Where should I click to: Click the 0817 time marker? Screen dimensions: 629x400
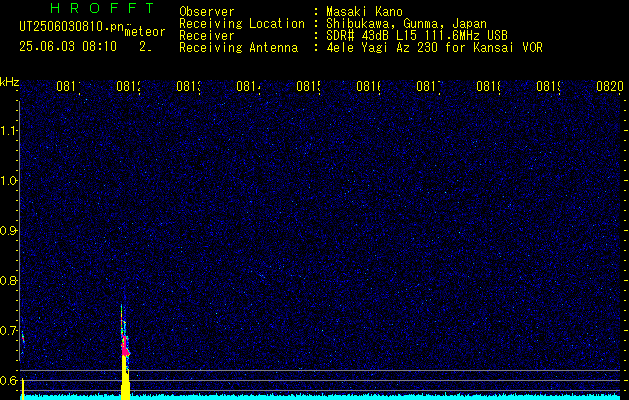[428, 86]
